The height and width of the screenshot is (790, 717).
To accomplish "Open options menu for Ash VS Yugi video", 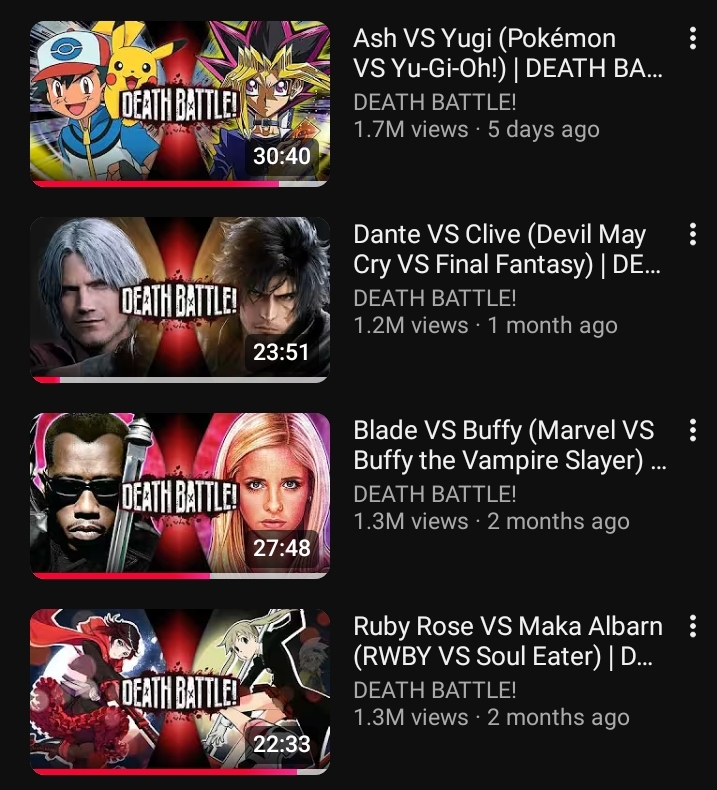I will coord(693,38).
